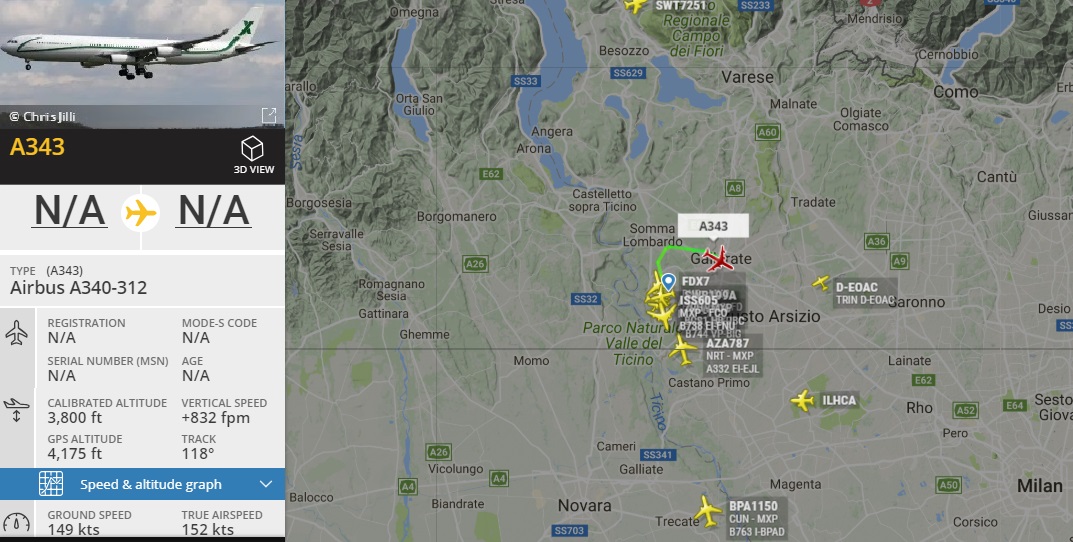Open the 3D VIEW cube icon
This screenshot has height=542, width=1073.
pyautogui.click(x=253, y=149)
